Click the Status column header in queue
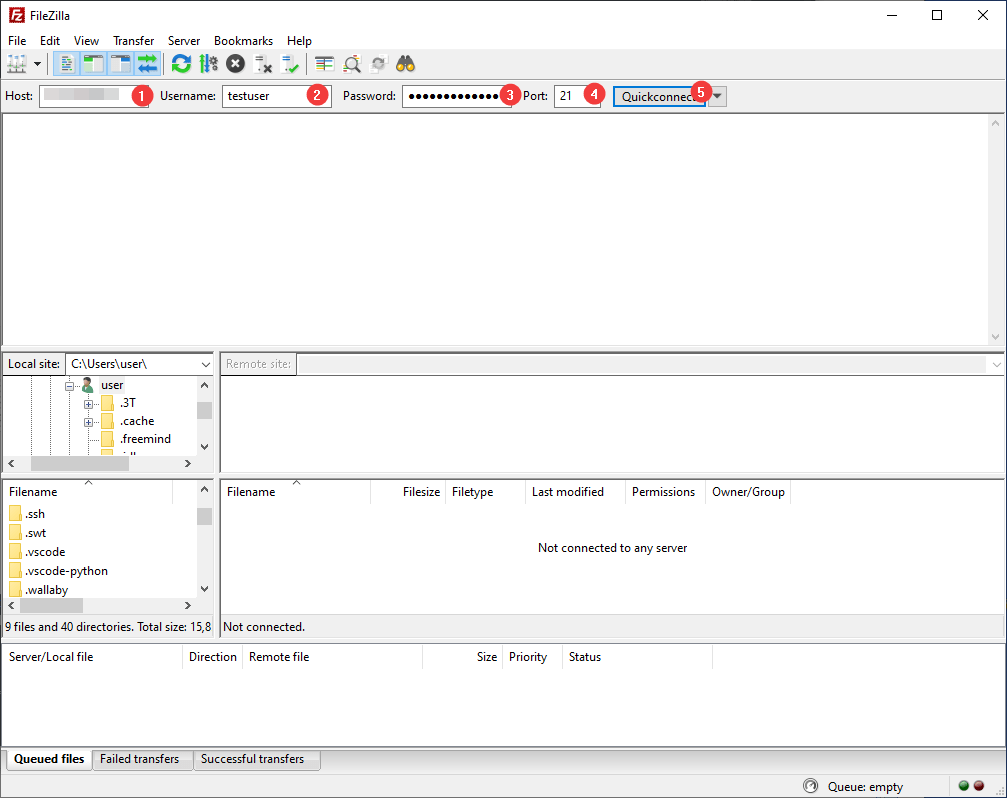1007x798 pixels. (x=637, y=657)
